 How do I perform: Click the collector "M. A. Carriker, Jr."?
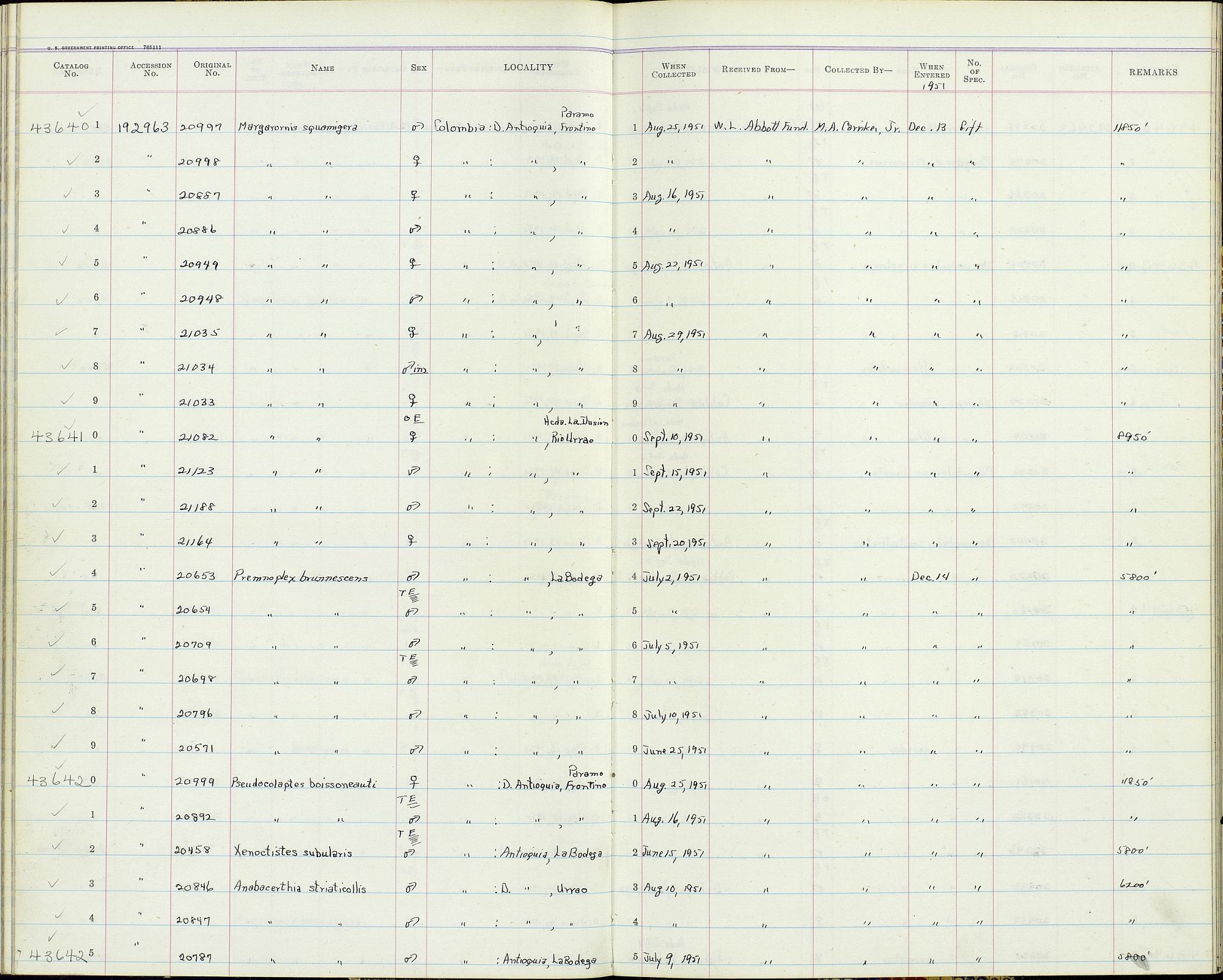(x=858, y=128)
